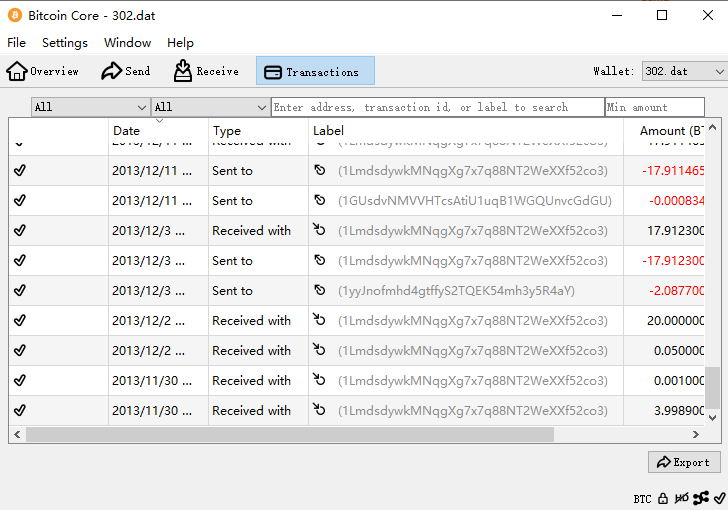Open the Help menu
The height and width of the screenshot is (510, 728).
[x=180, y=43]
